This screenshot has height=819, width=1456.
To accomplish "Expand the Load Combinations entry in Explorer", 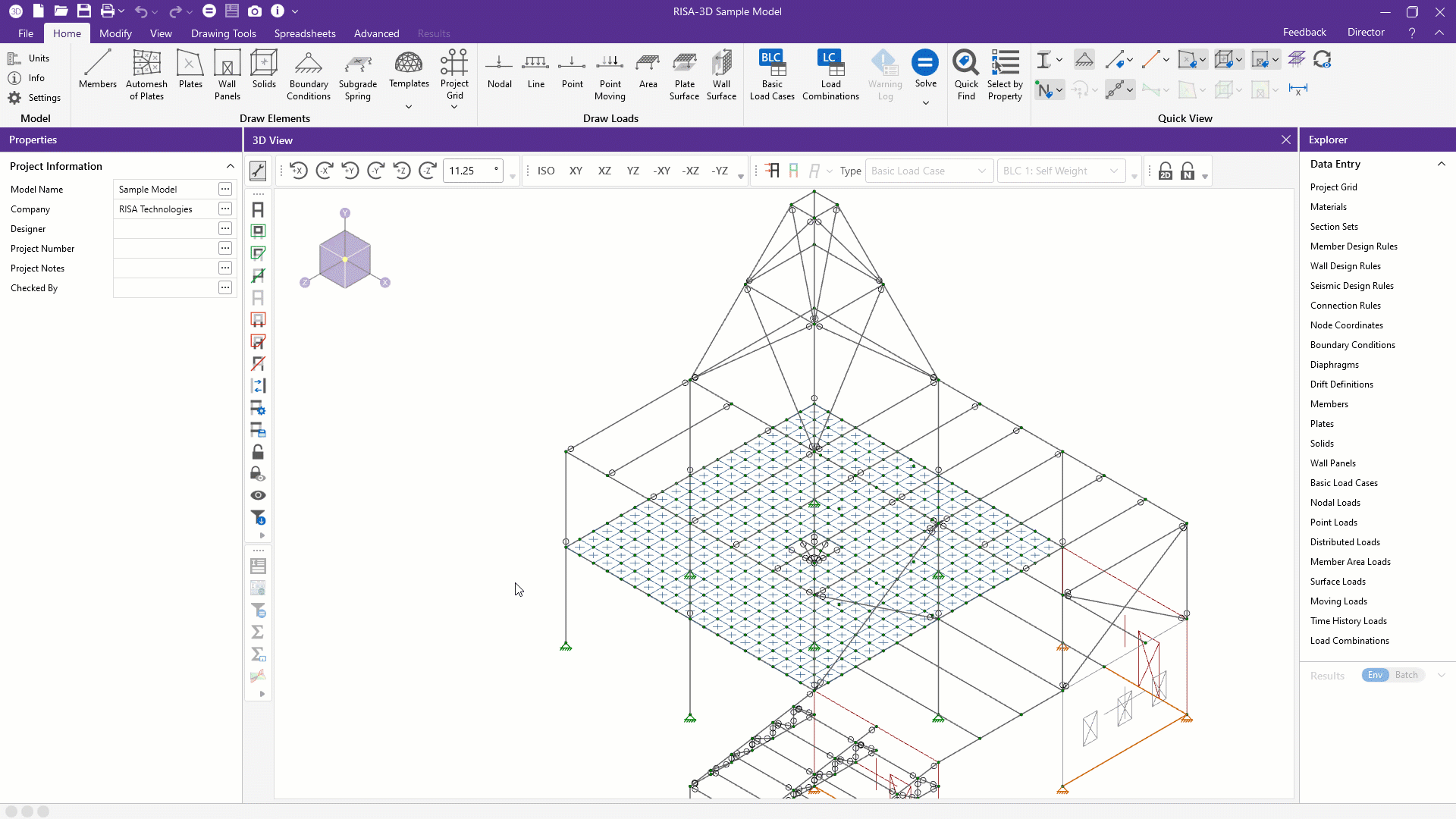I will [1350, 640].
